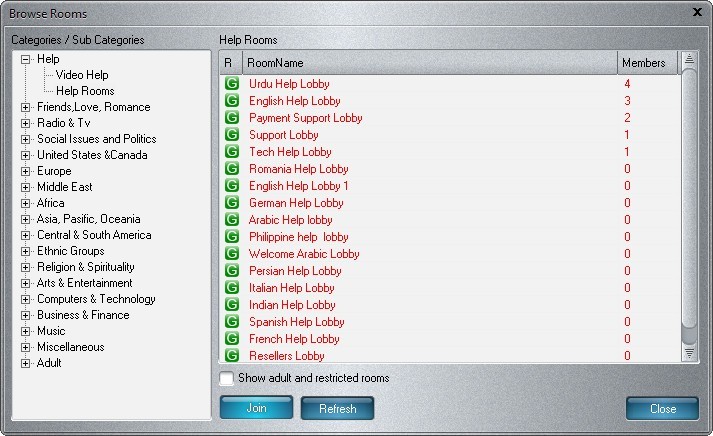This screenshot has height=436, width=713.
Task: Select the English Help Lobby room
Action: tap(295, 101)
